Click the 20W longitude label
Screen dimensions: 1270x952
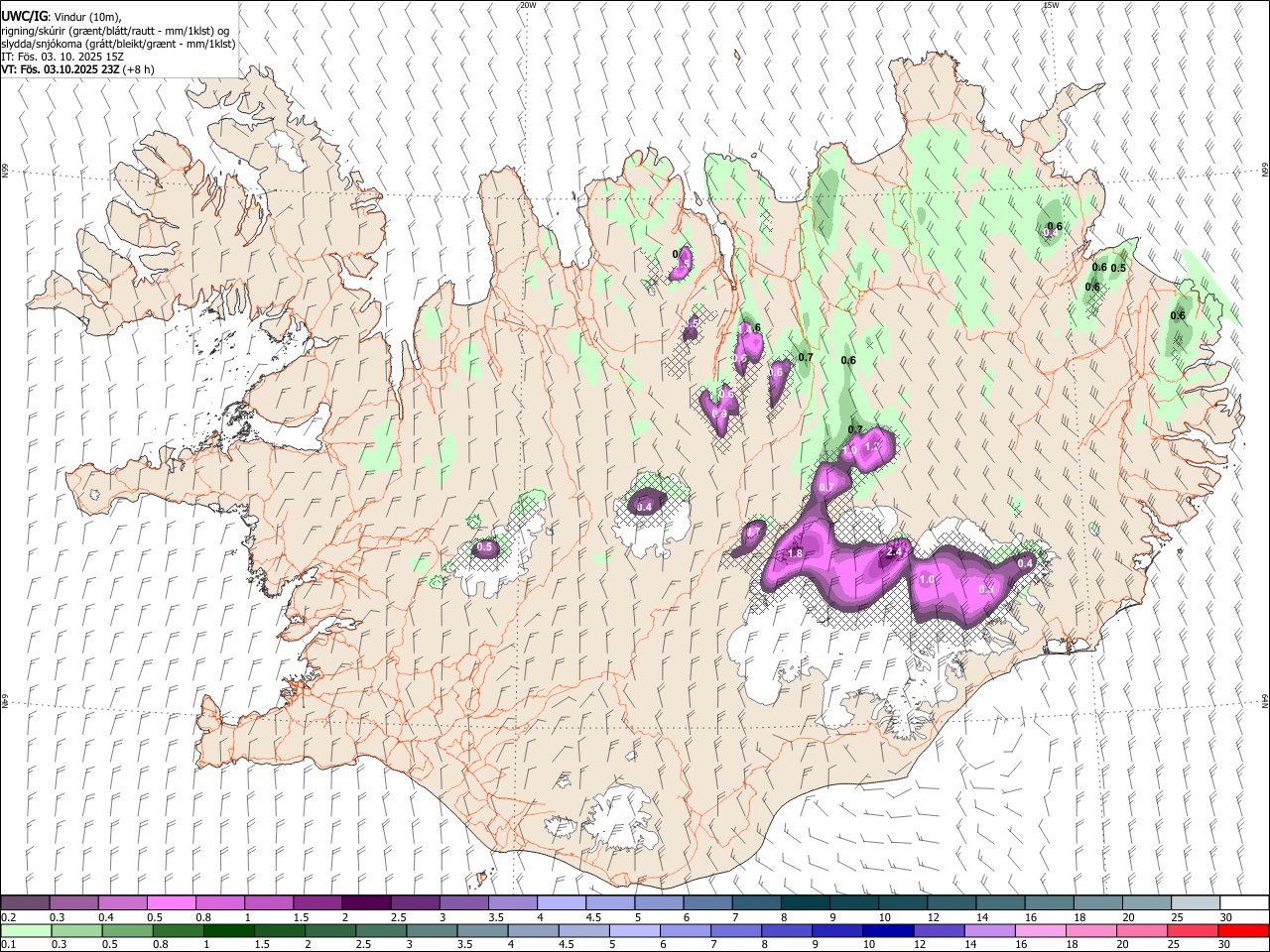(x=528, y=5)
